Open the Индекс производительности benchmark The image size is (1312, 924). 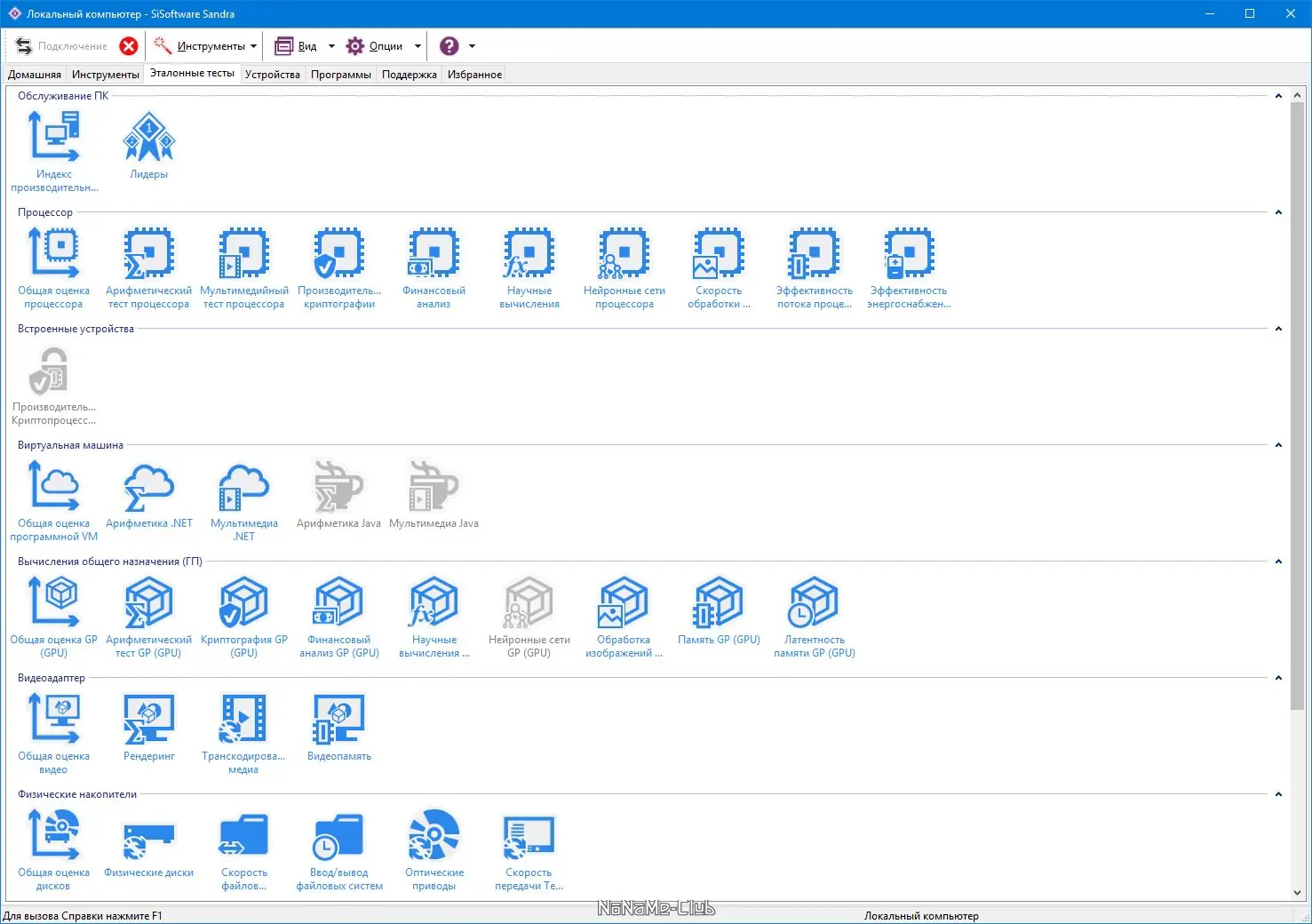54,151
